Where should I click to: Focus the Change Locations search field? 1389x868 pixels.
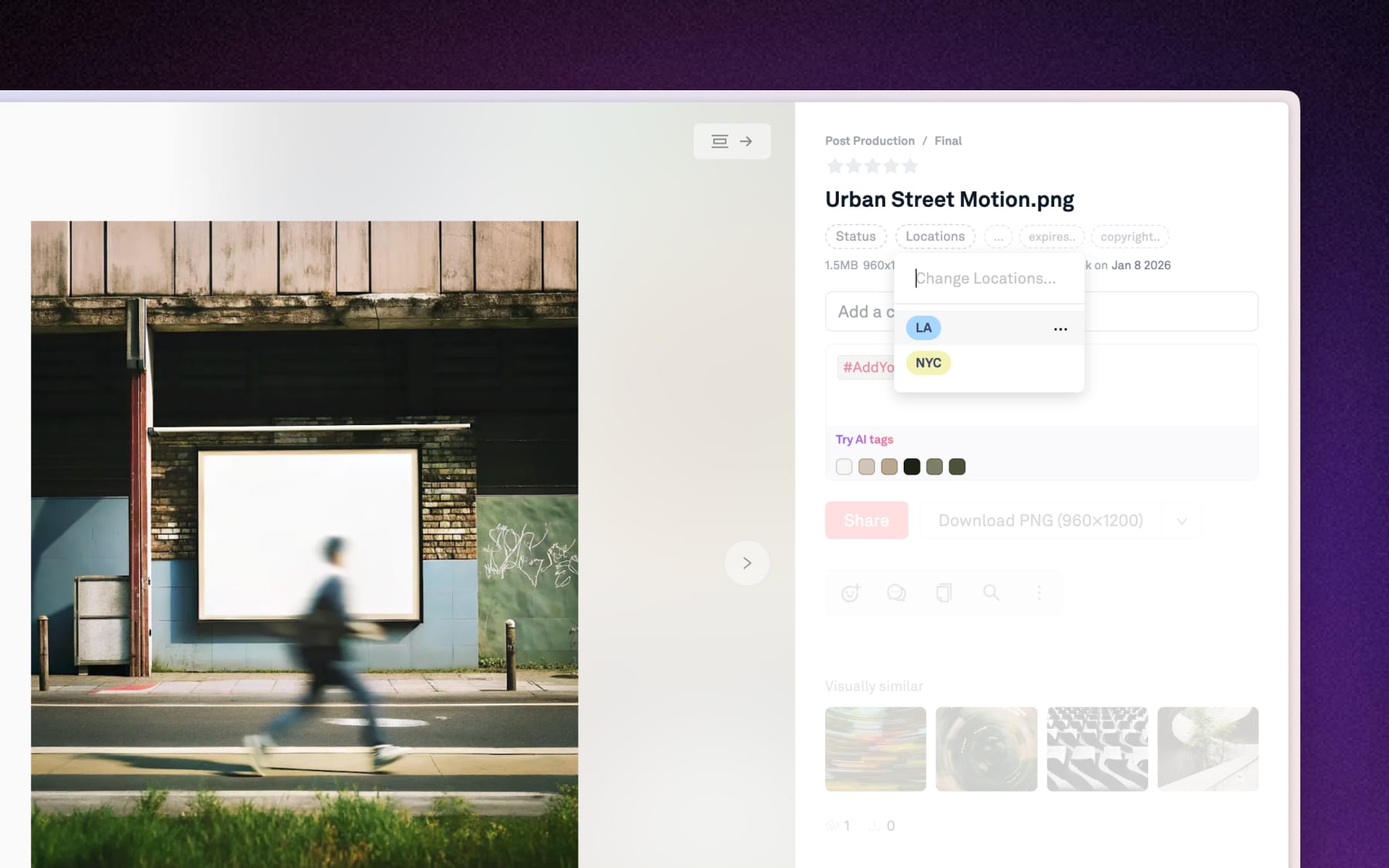988,279
